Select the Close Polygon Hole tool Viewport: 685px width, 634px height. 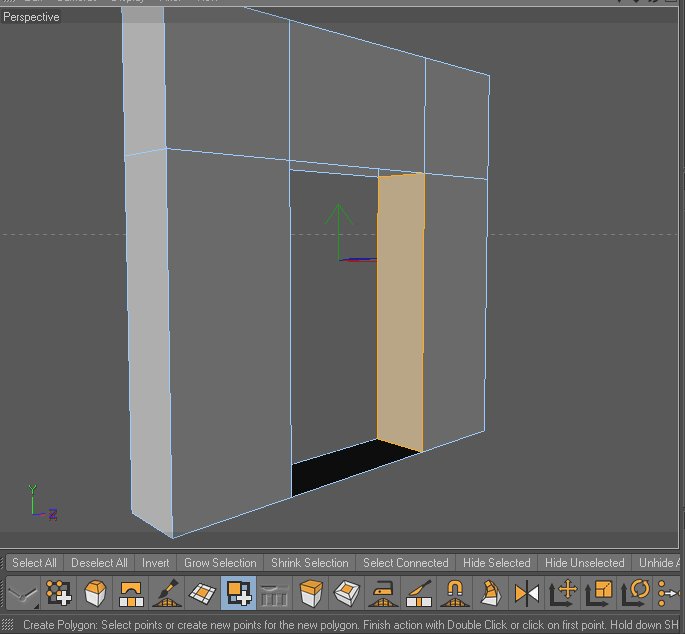click(x=202, y=593)
